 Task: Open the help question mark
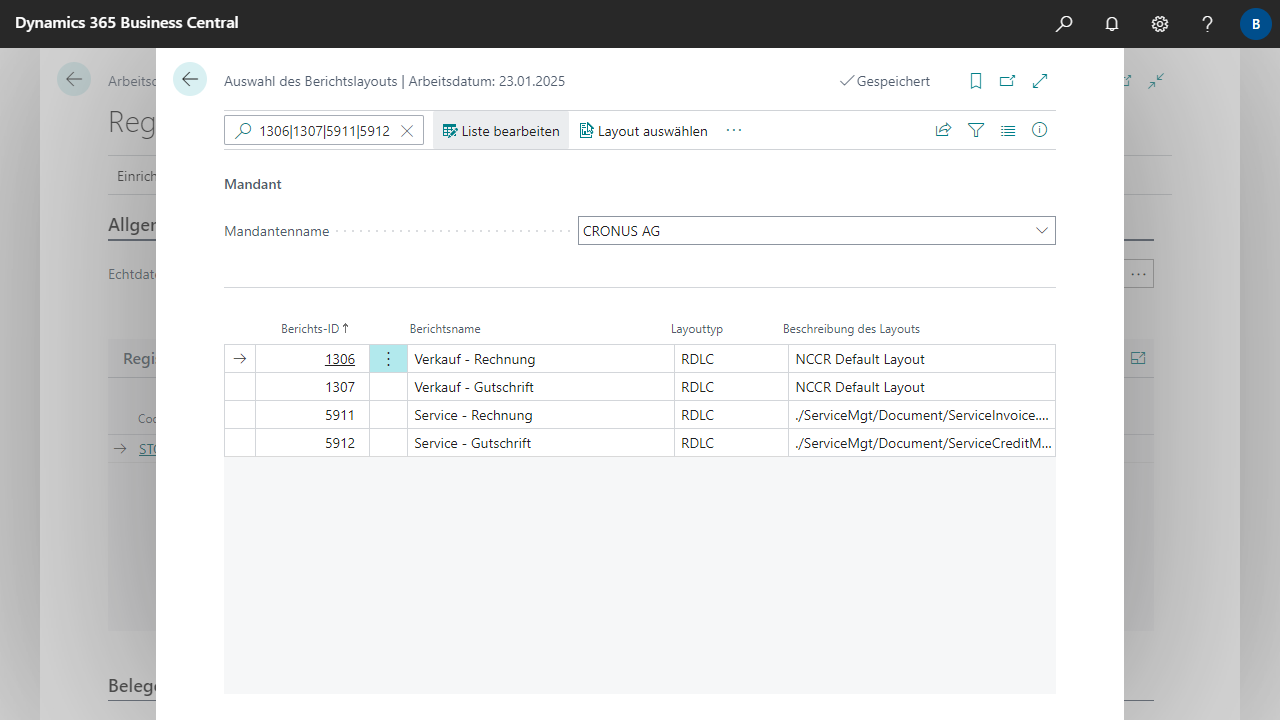pyautogui.click(x=1208, y=24)
